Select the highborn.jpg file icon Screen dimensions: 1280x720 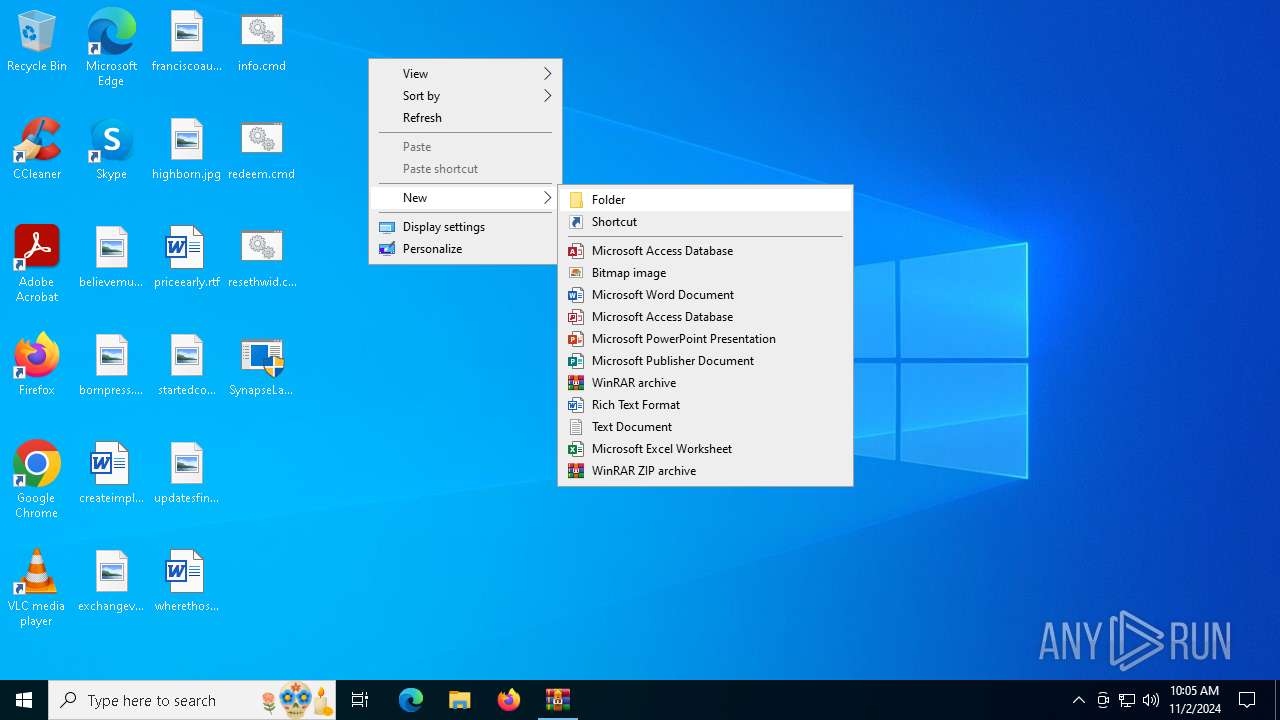coord(186,150)
